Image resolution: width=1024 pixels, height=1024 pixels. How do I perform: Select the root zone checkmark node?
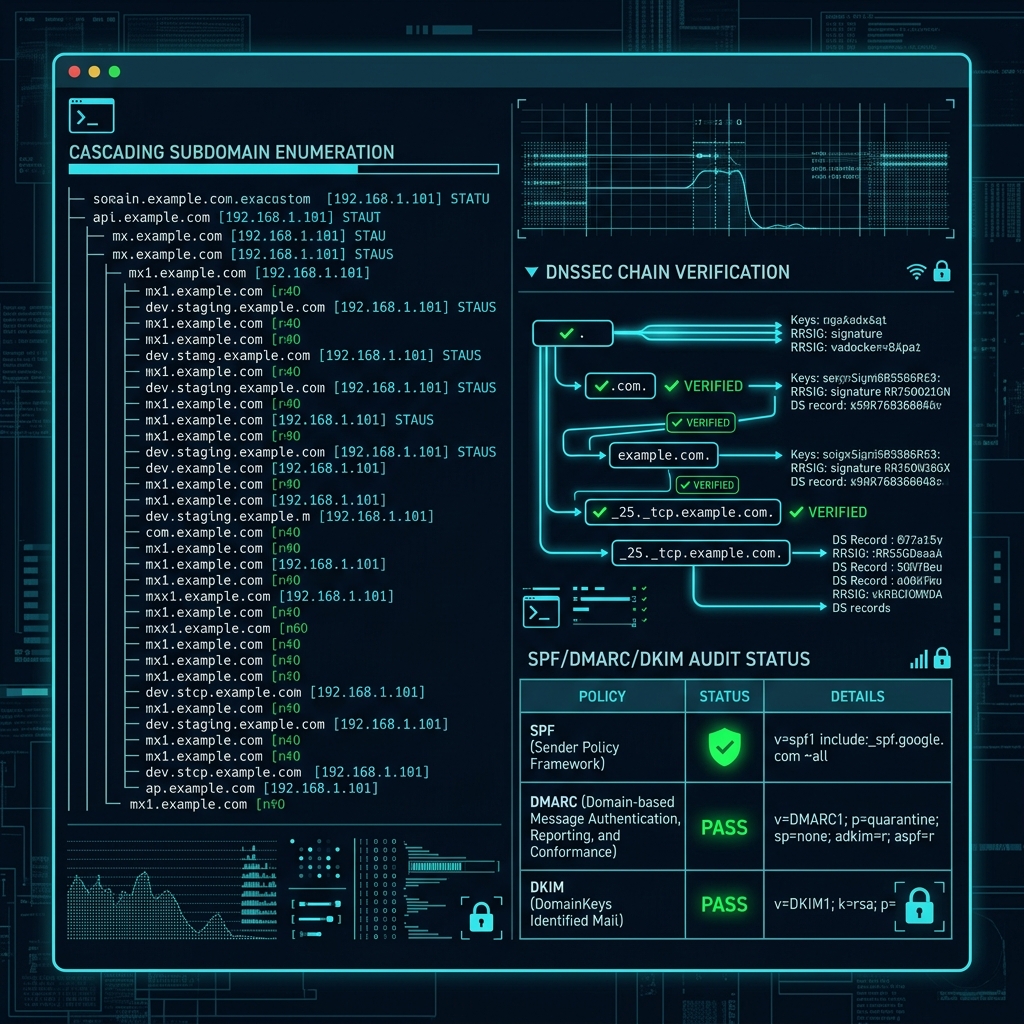[x=573, y=333]
